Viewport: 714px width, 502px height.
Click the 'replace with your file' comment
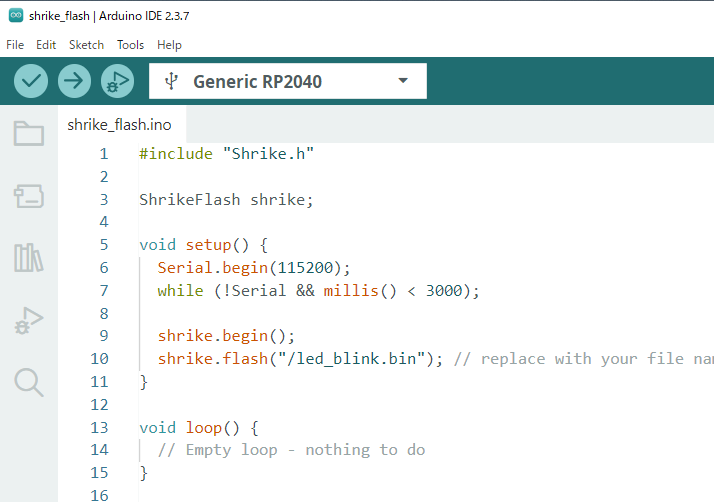click(582, 359)
